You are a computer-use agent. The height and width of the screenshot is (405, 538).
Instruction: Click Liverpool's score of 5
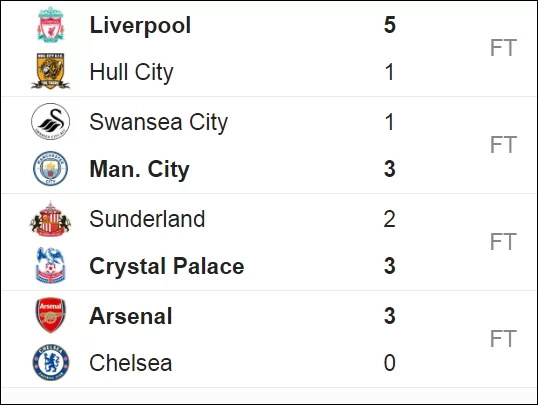(x=390, y=25)
